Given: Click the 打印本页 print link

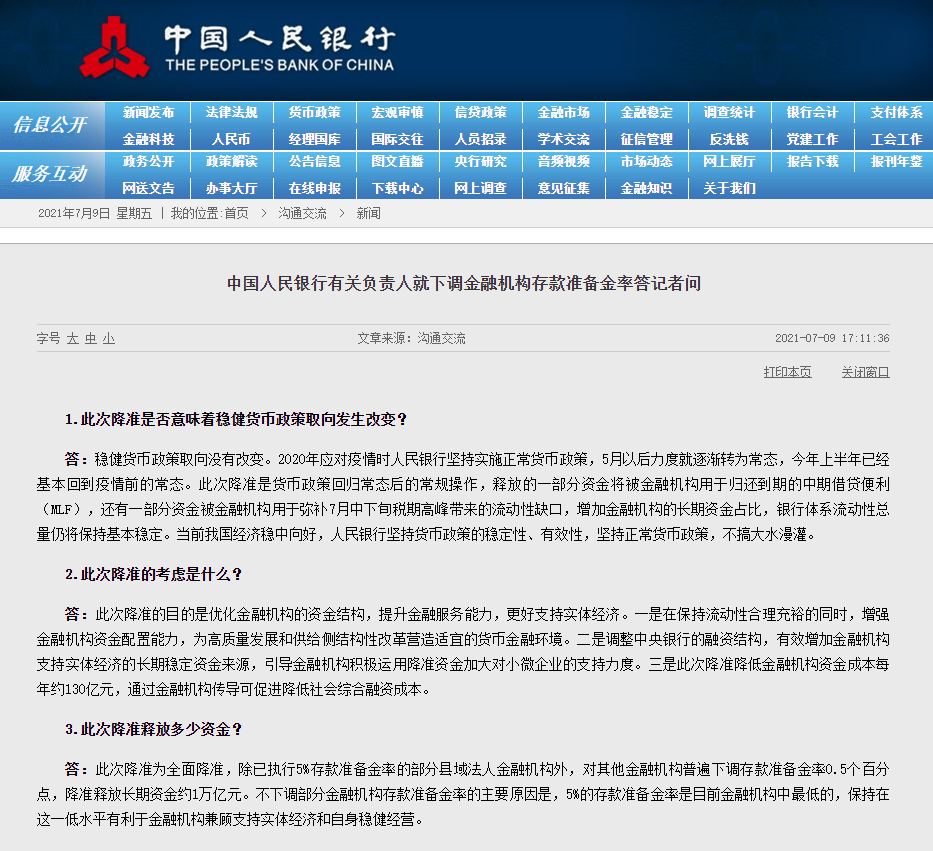Looking at the screenshot, I should coord(787,371).
